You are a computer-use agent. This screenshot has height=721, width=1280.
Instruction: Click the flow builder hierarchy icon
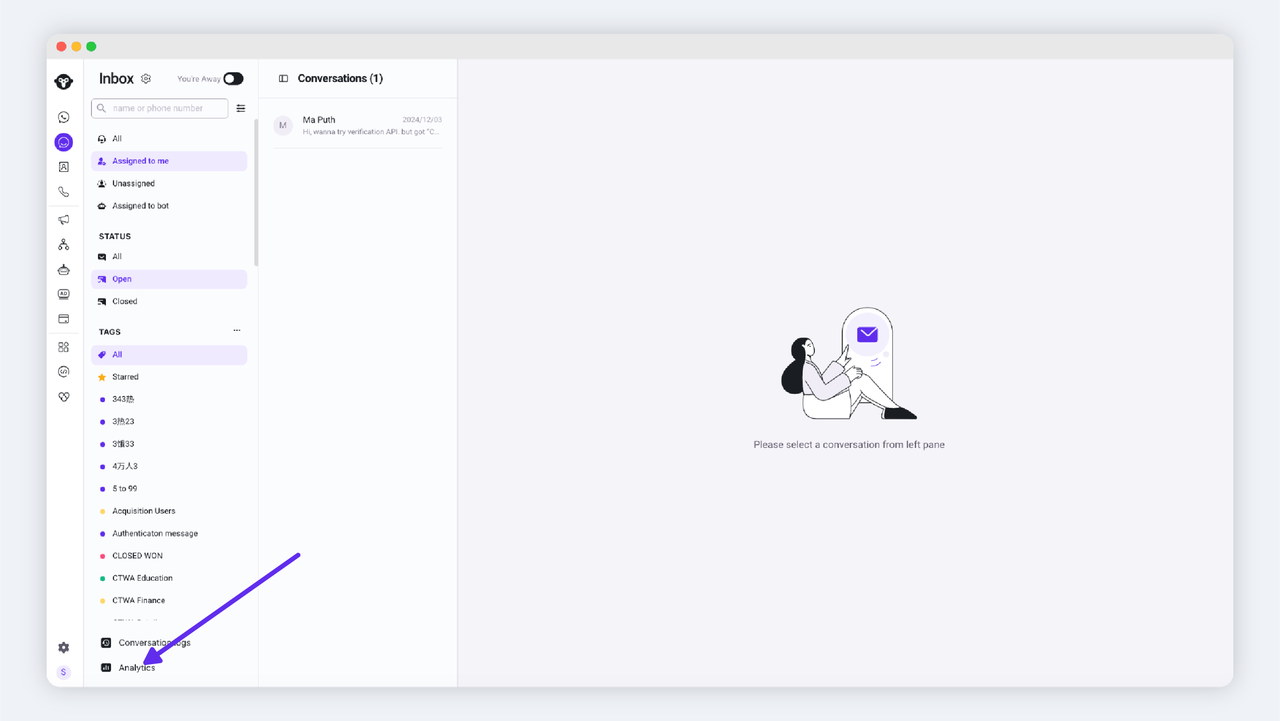(64, 245)
